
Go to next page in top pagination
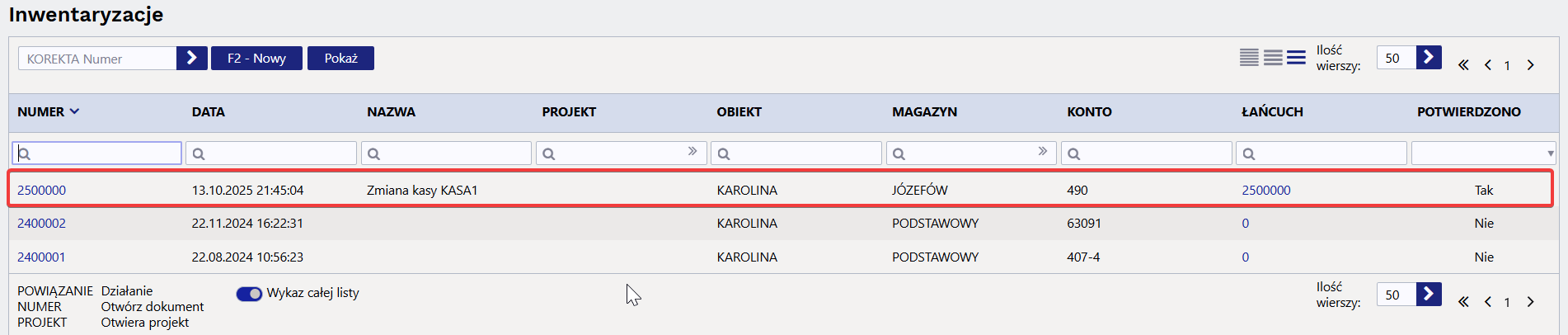[x=1530, y=65]
